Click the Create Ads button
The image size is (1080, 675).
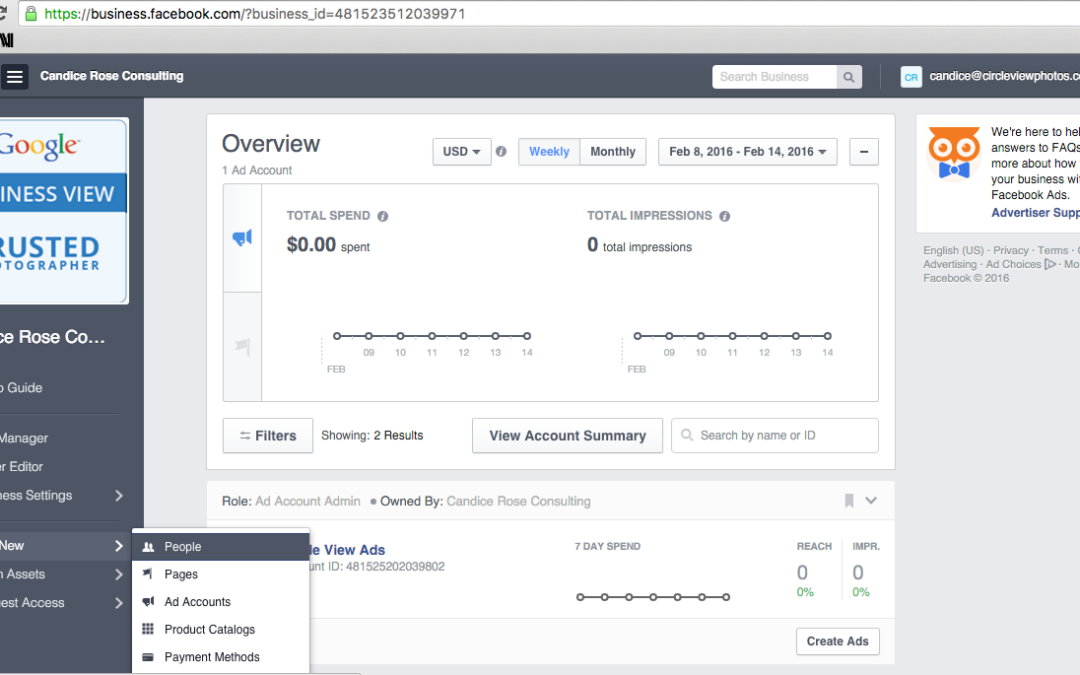tap(837, 641)
